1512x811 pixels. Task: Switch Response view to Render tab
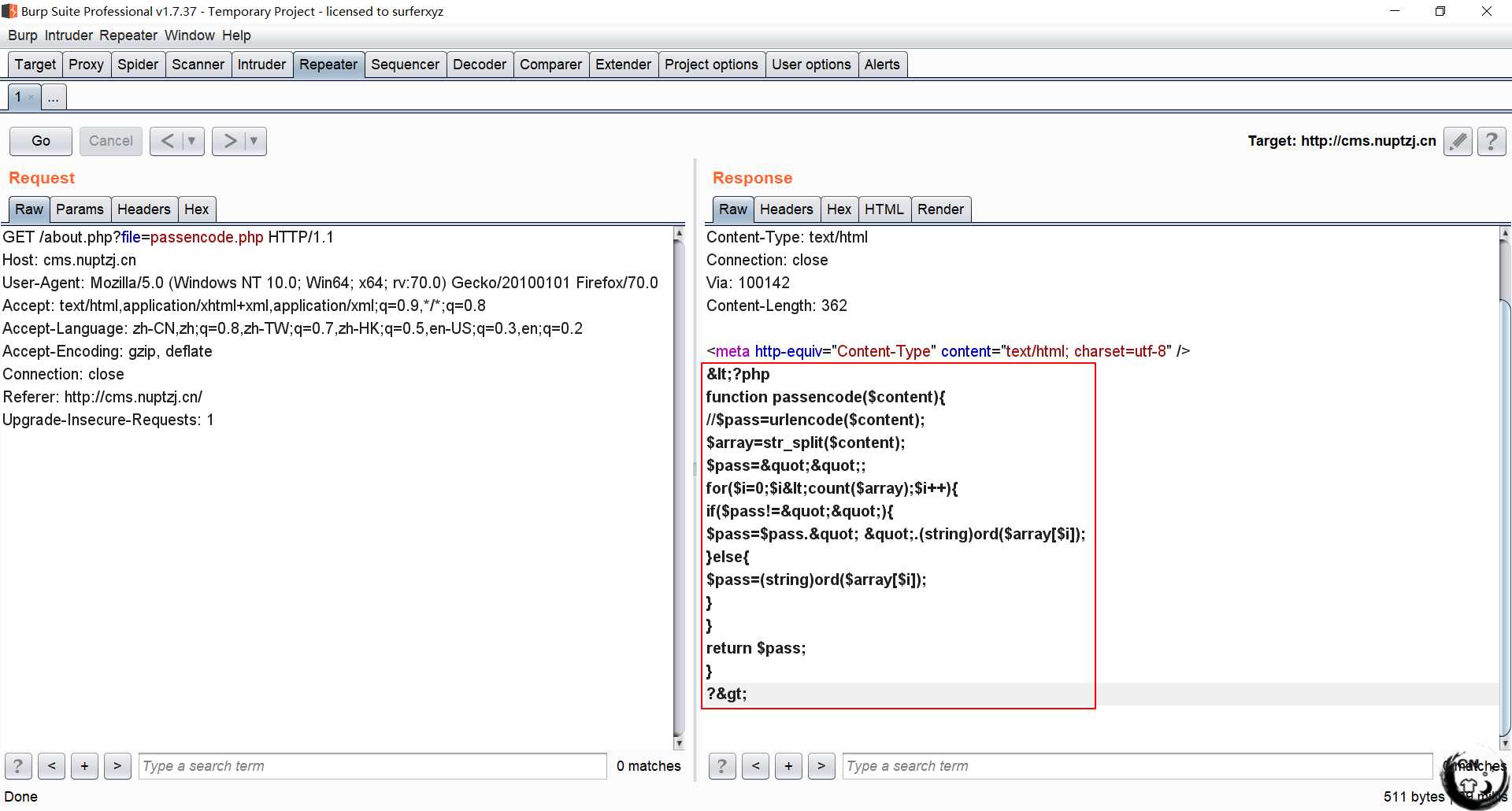coord(940,209)
